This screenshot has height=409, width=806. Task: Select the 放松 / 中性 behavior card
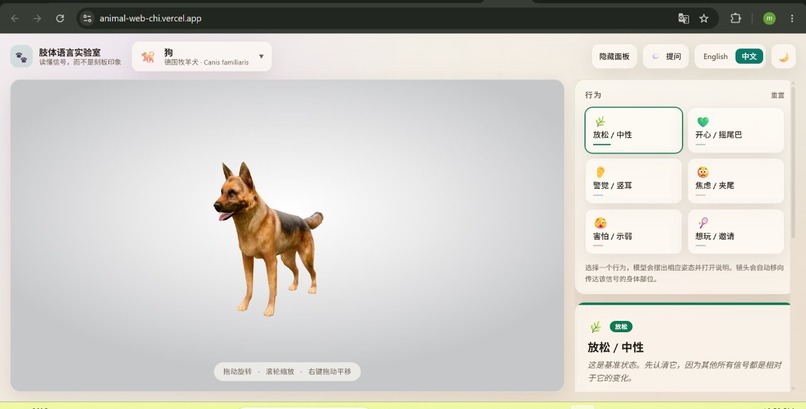(633, 130)
